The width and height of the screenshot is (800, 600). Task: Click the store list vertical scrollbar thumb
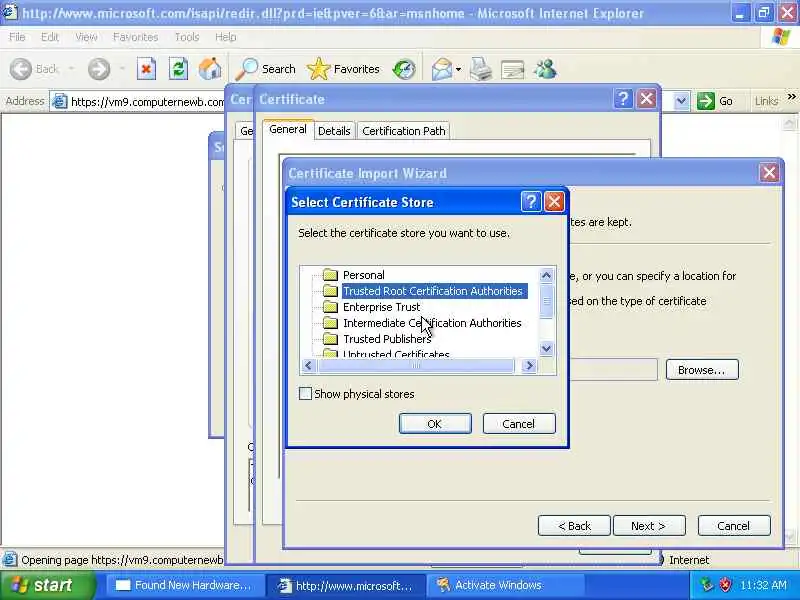coord(546,301)
